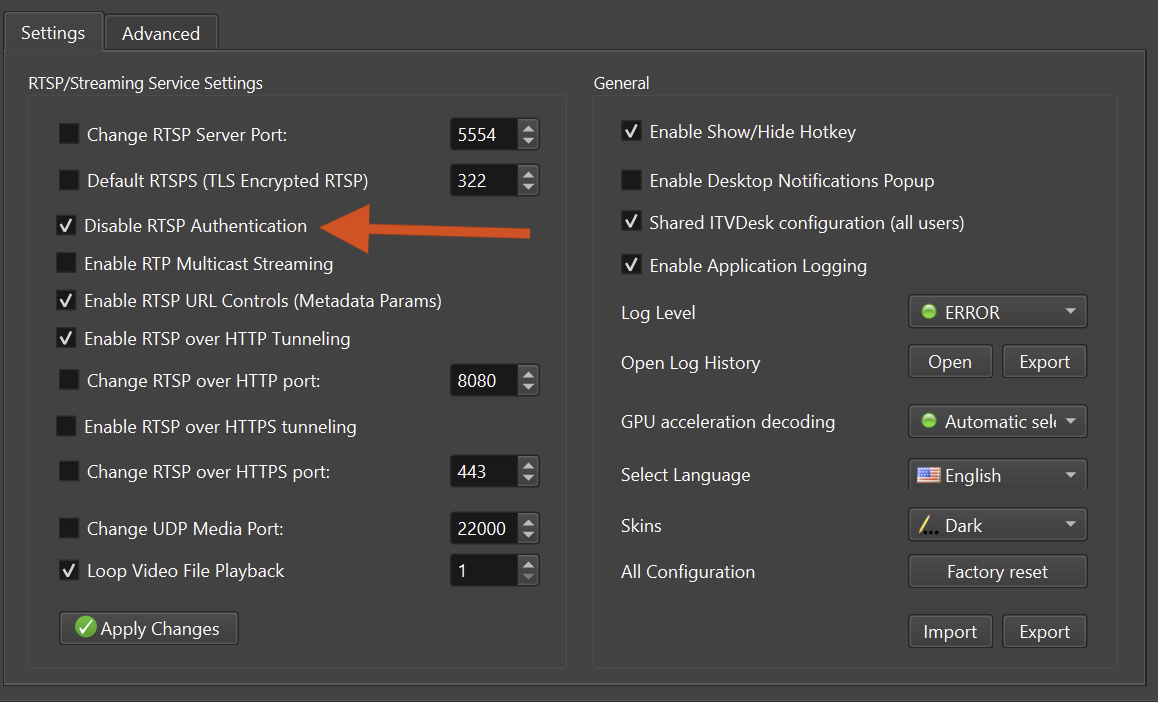Open the Log Level dropdown
Viewport: 1158px width, 702px height.
997,312
